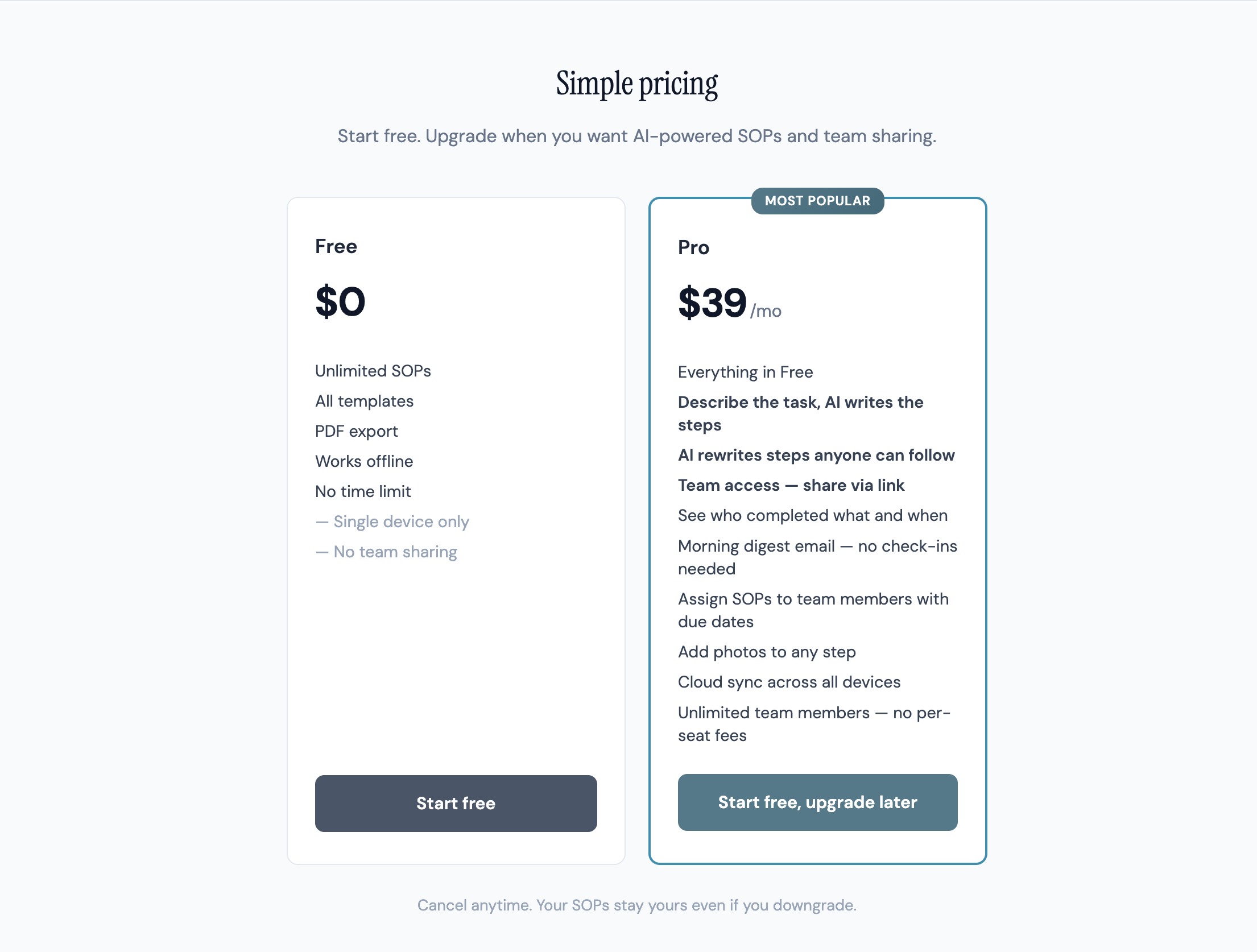This screenshot has width=1257, height=952.
Task: Click the $0 price
Action: [340, 301]
